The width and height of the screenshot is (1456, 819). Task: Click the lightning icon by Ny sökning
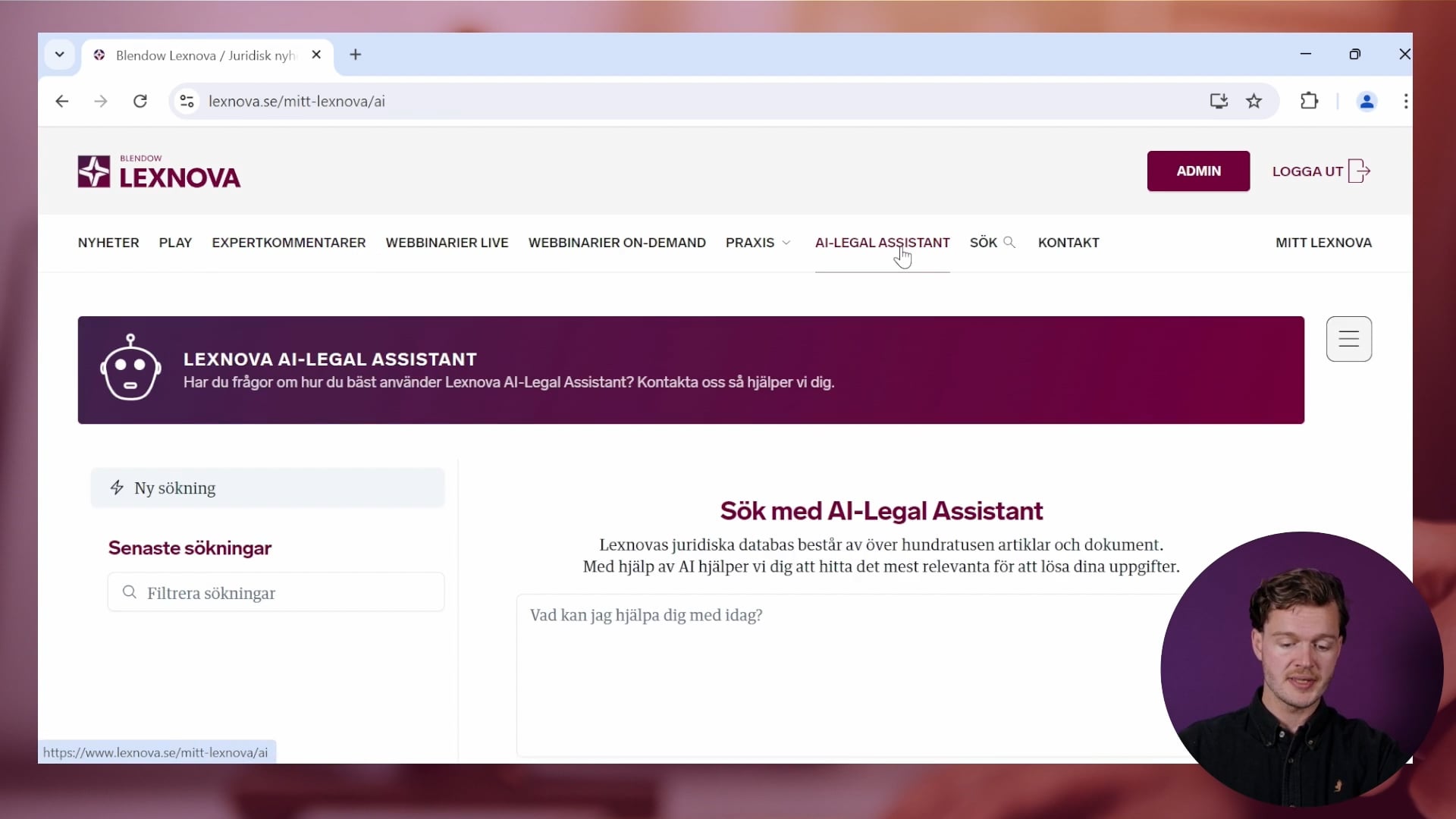click(x=117, y=488)
